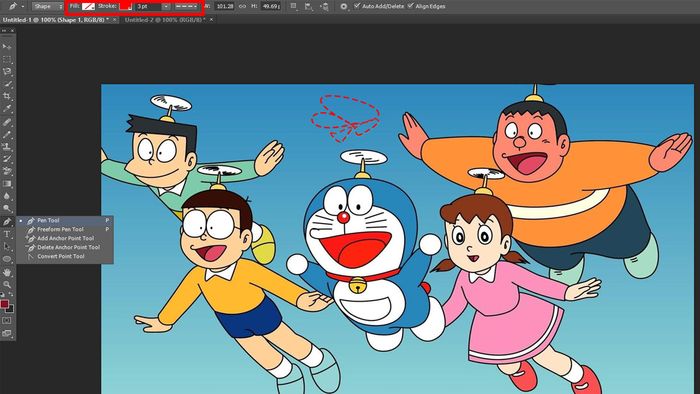Select the Move tool in the toolbox
Screen dimensions: 700x394
tap(7, 46)
